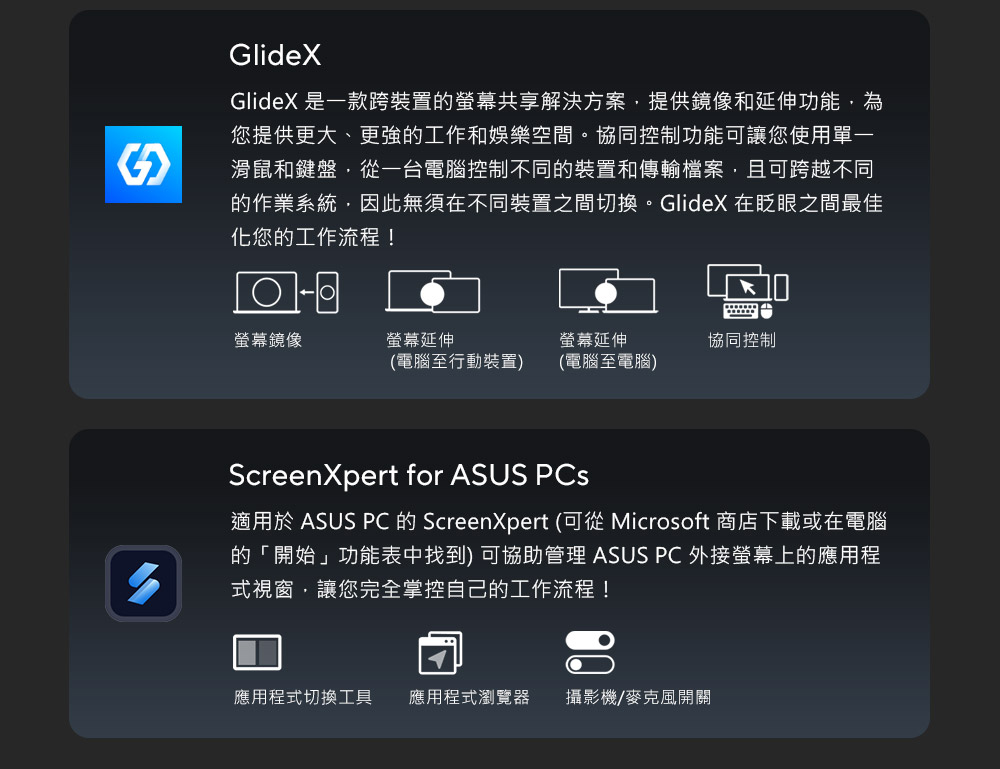Click the ScreenXpert app logo
1000x769 pixels.
pos(143,583)
